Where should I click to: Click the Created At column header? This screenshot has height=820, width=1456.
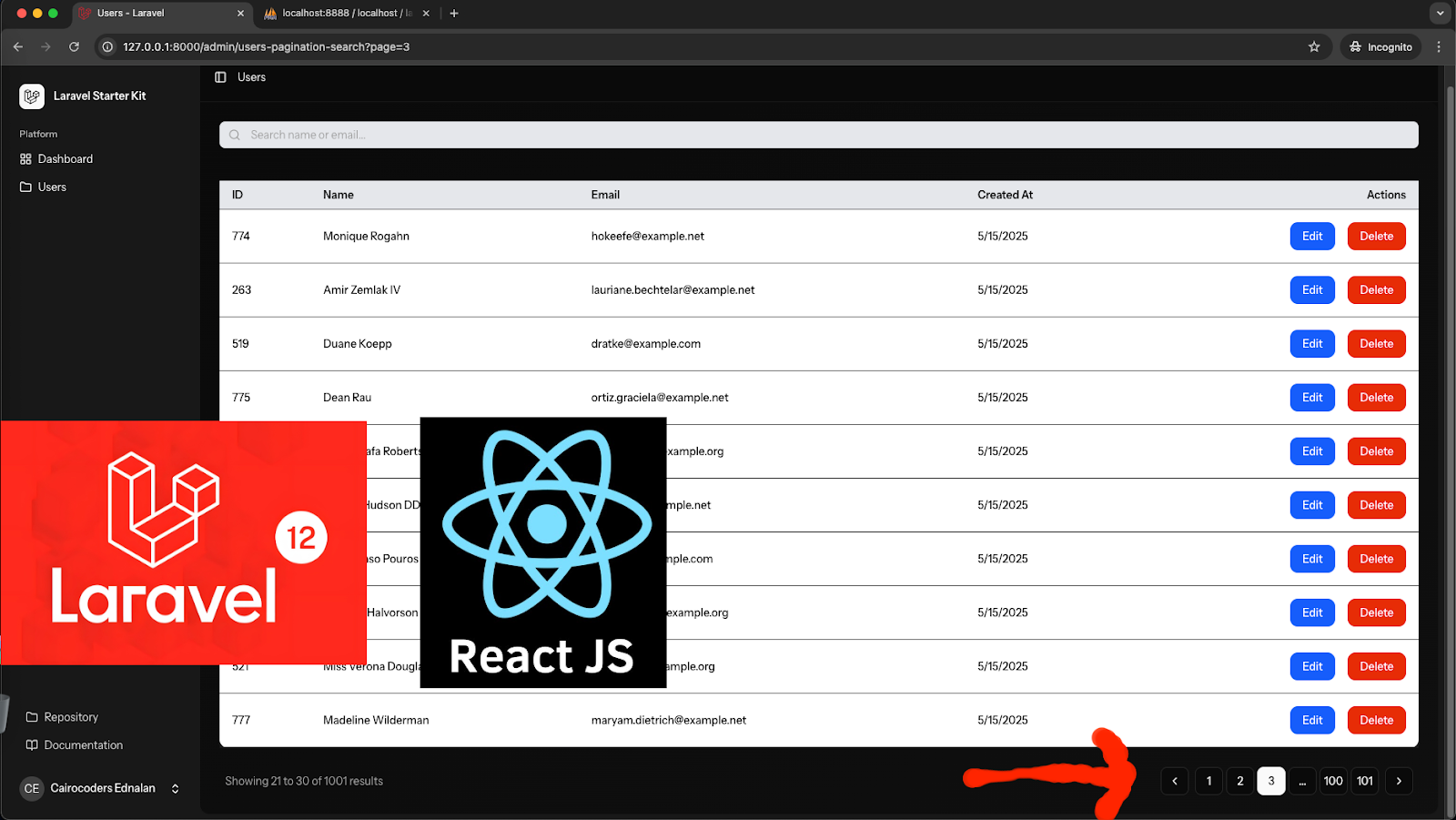click(1005, 195)
